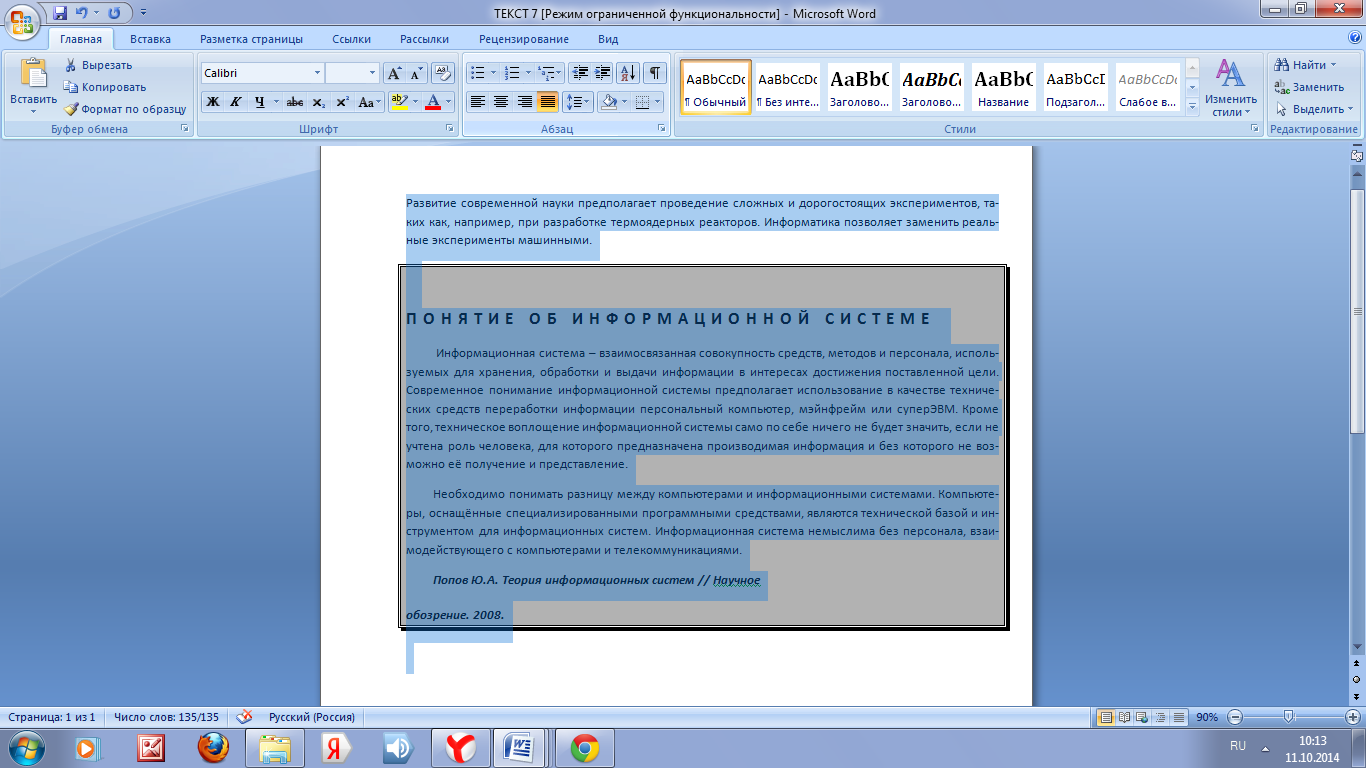Expand the bullets list dropdown arrow
The width and height of the screenshot is (1366, 768).
493,73
